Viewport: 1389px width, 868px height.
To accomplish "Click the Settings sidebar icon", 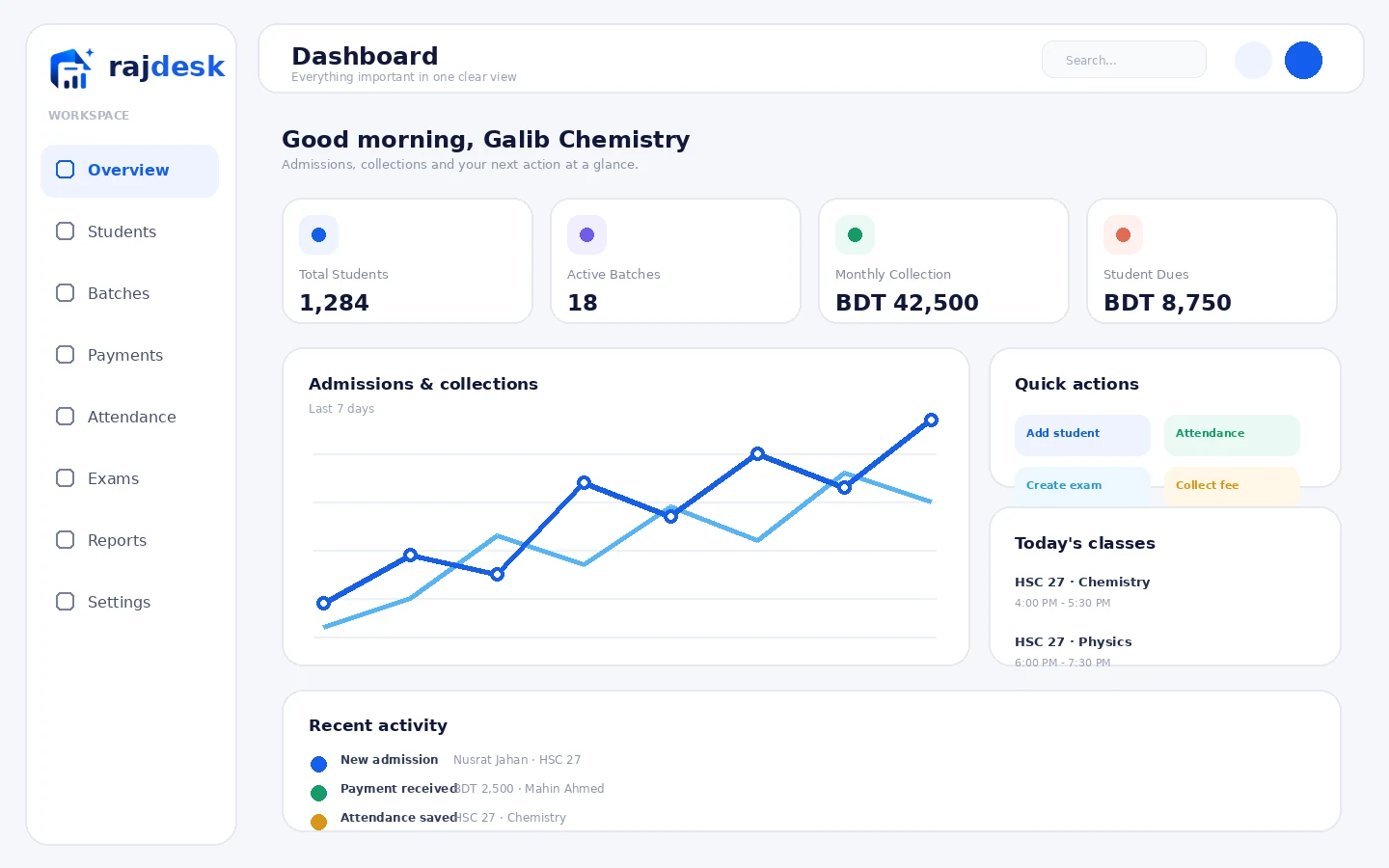I will click(x=65, y=602).
